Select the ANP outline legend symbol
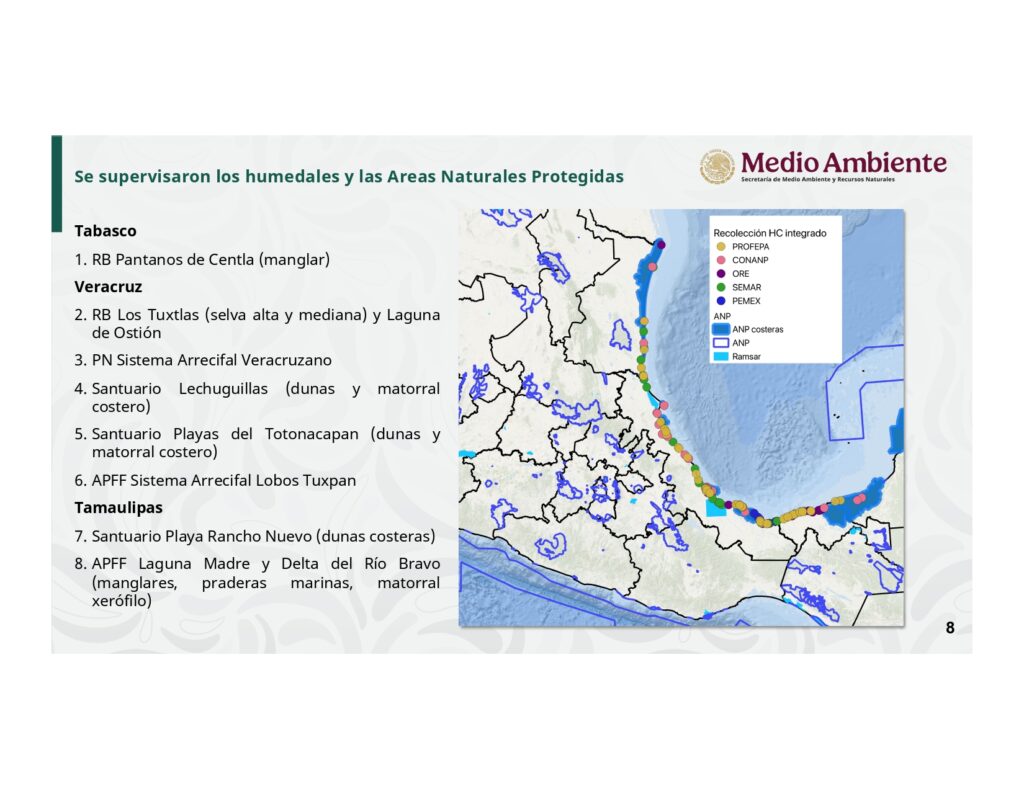This screenshot has height=791, width=1024. click(721, 342)
